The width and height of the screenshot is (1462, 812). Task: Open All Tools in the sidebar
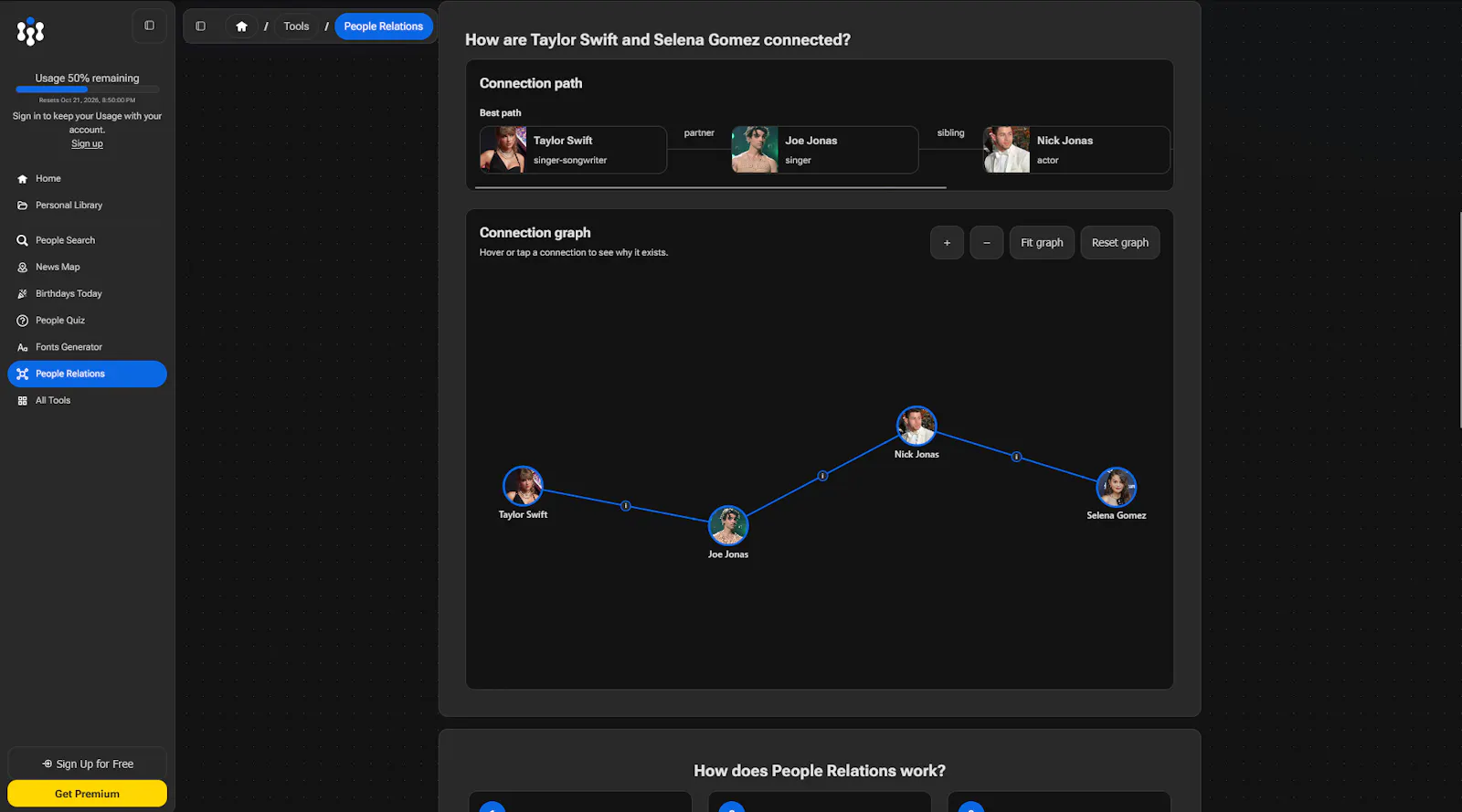point(87,400)
